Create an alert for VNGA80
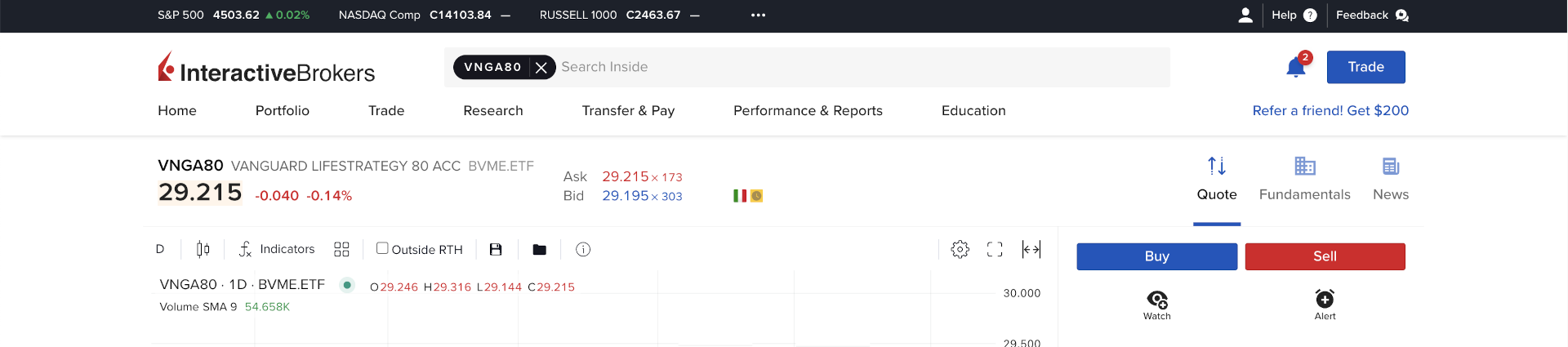The height and width of the screenshot is (347, 1568). coord(1325,304)
